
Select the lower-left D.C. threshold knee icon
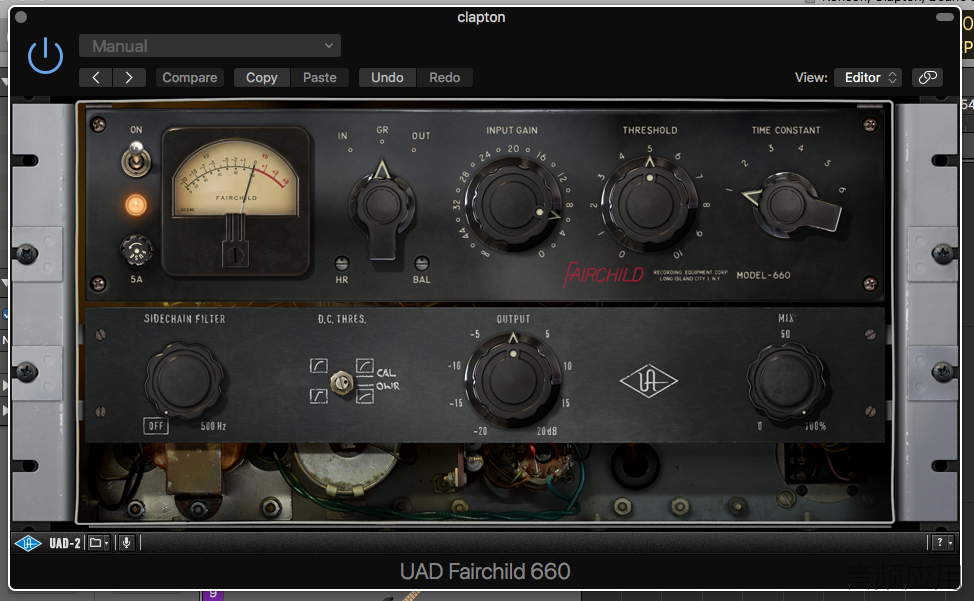click(x=319, y=395)
